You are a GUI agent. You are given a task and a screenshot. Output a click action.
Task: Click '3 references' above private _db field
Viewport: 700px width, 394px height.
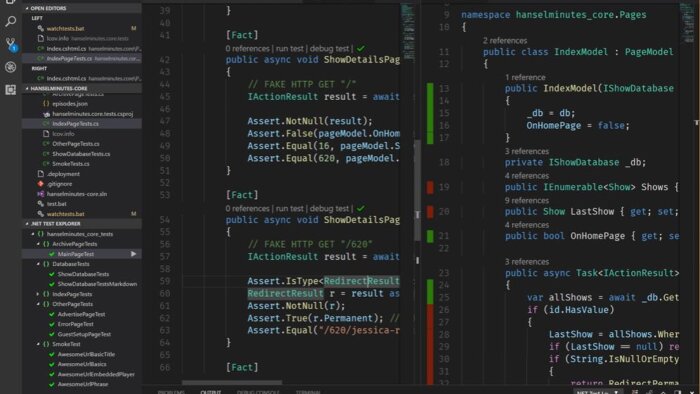pos(527,151)
